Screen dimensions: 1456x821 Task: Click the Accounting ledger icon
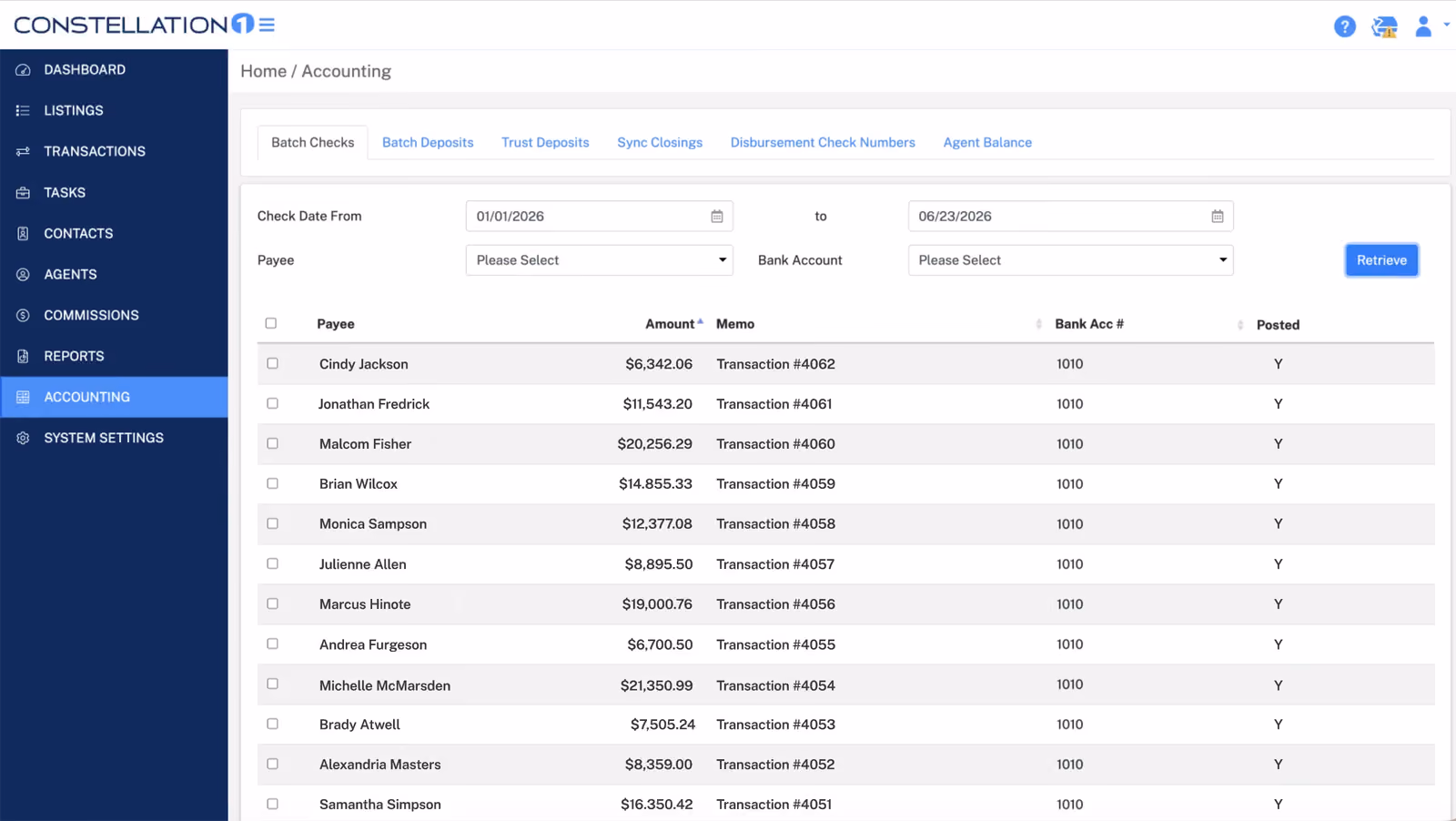(24, 398)
